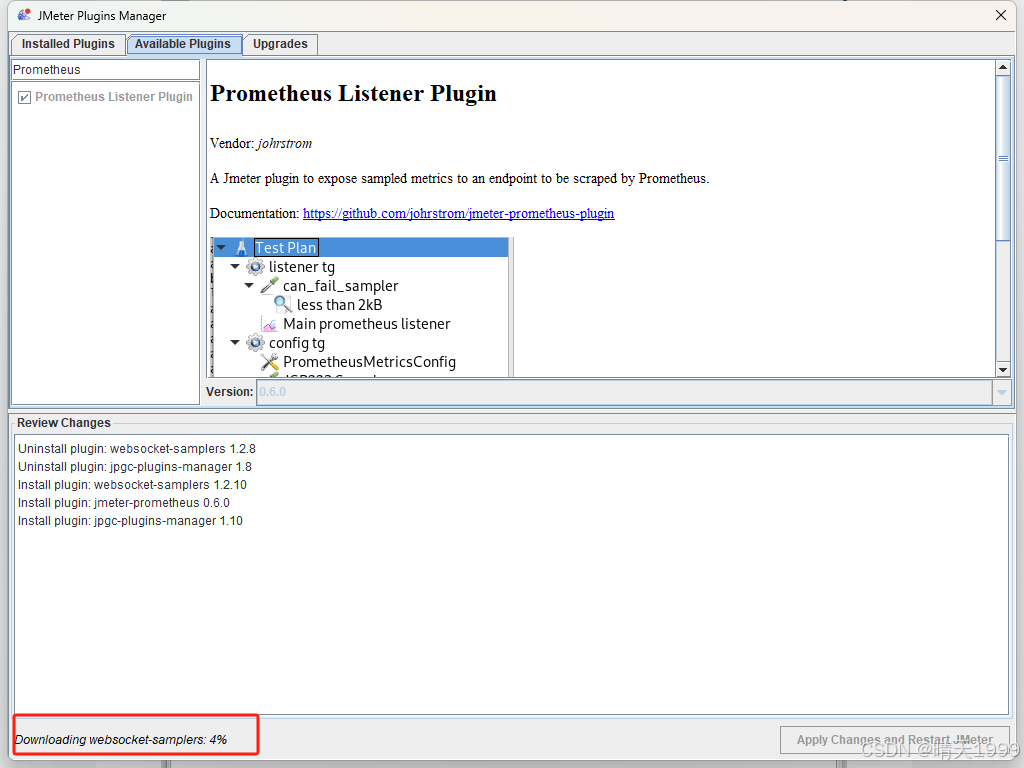This screenshot has height=768, width=1024.
Task: Open the Upgrades tab
Action: coord(279,44)
